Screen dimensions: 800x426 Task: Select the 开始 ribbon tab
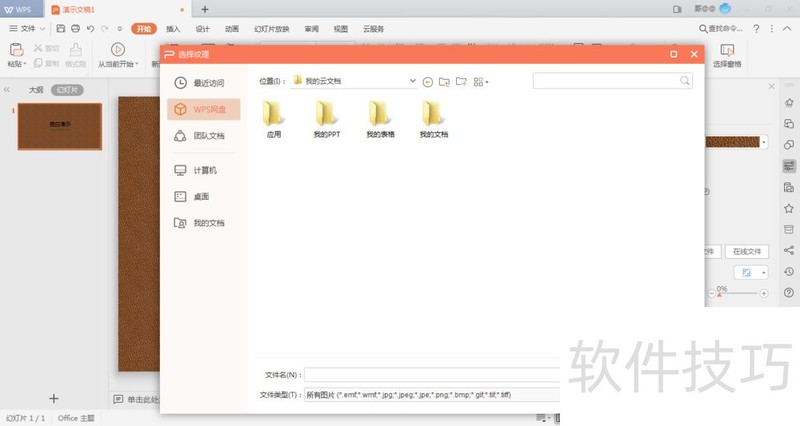144,29
